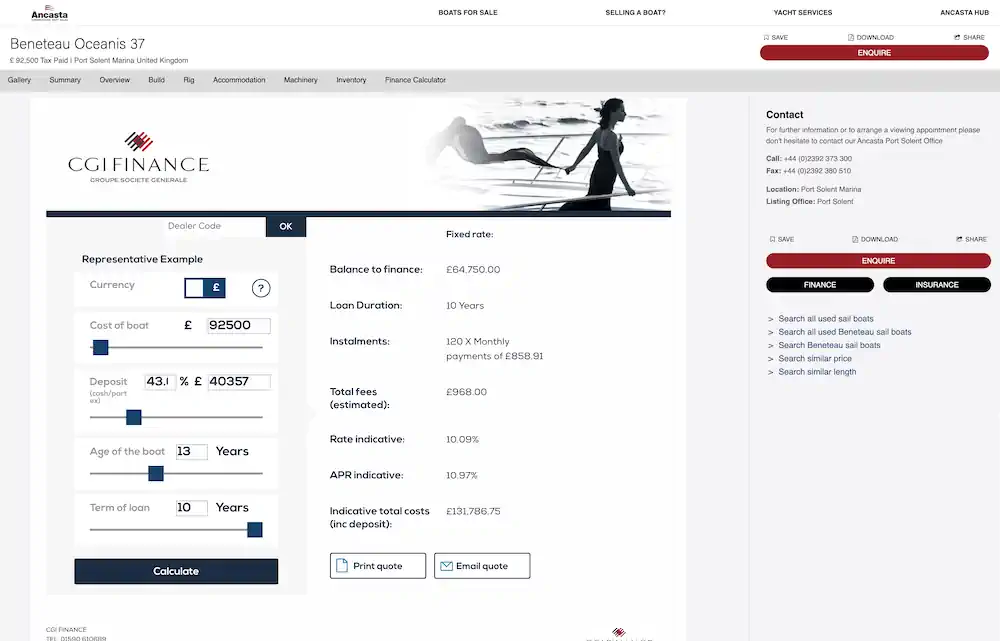This screenshot has height=641, width=1000.
Task: Open Ancasta Hub menu
Action: [964, 13]
